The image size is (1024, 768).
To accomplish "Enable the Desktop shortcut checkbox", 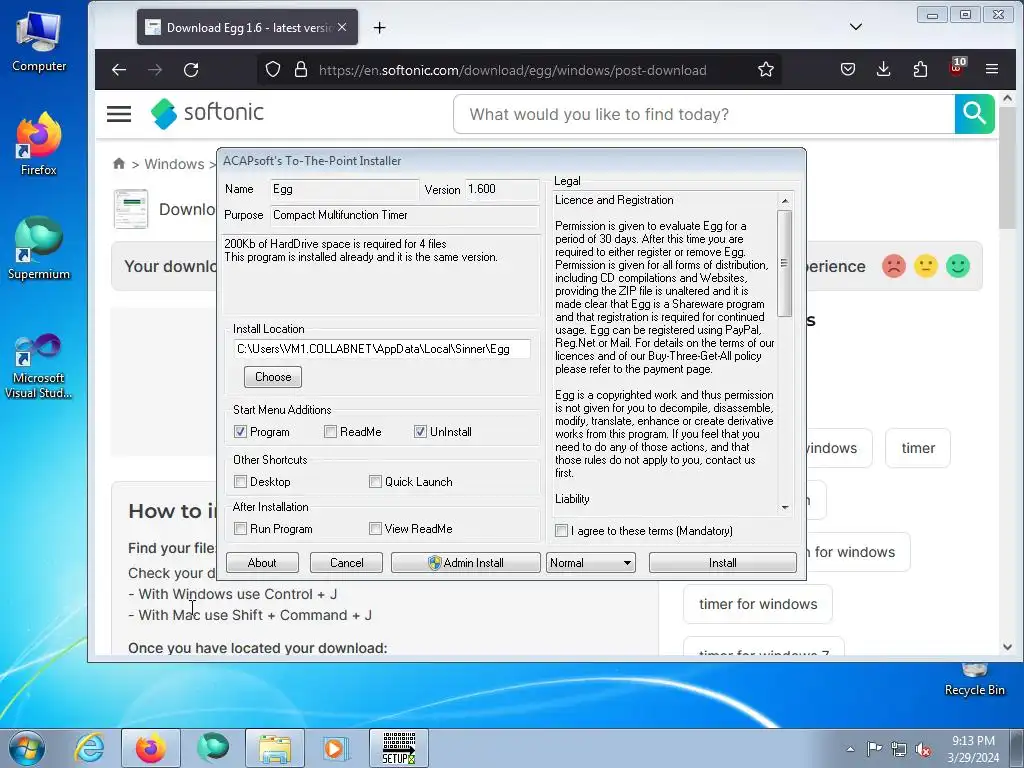I will [x=240, y=481].
